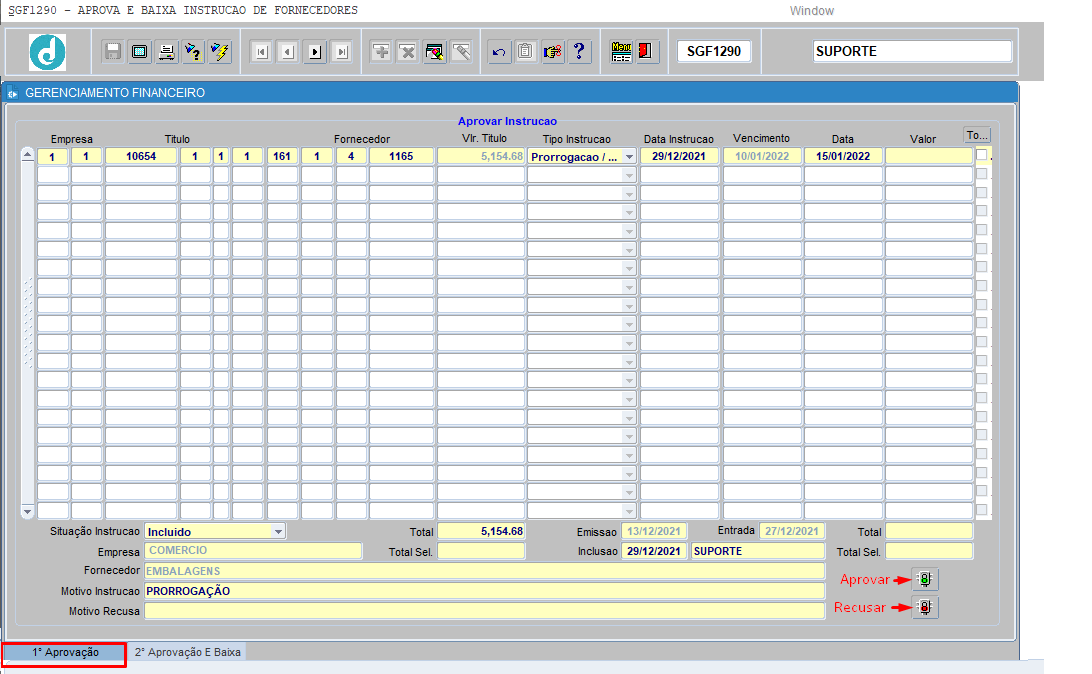Screen dimensions: 1092x674
Task: Click the Fornecedor EMBALAGENS field
Action: [x=484, y=571]
